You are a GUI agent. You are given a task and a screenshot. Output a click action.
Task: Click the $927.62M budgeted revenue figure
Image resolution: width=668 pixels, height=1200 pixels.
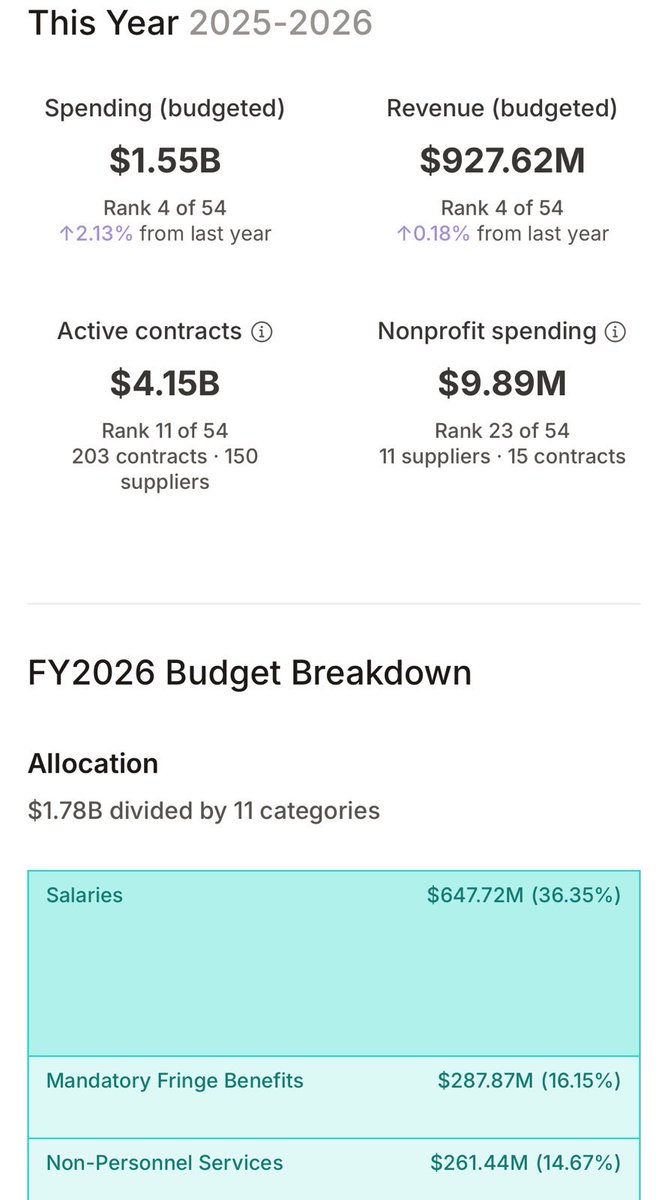pos(502,160)
